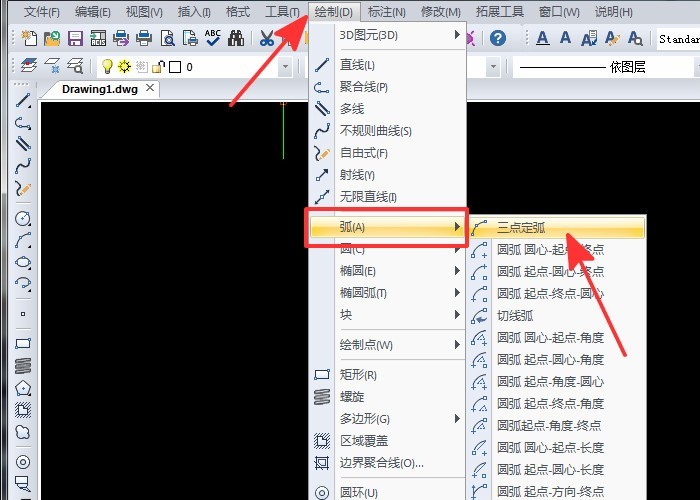
Task: Select the Helix spring tool in left toolbar
Action: [23, 366]
